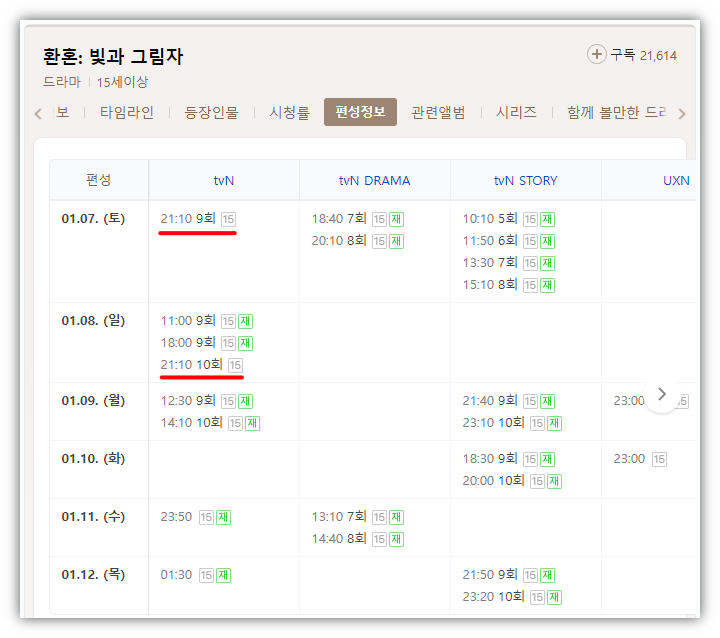The height and width of the screenshot is (638, 720).
Task: Open the 타임라인 tab
Action: (127, 113)
